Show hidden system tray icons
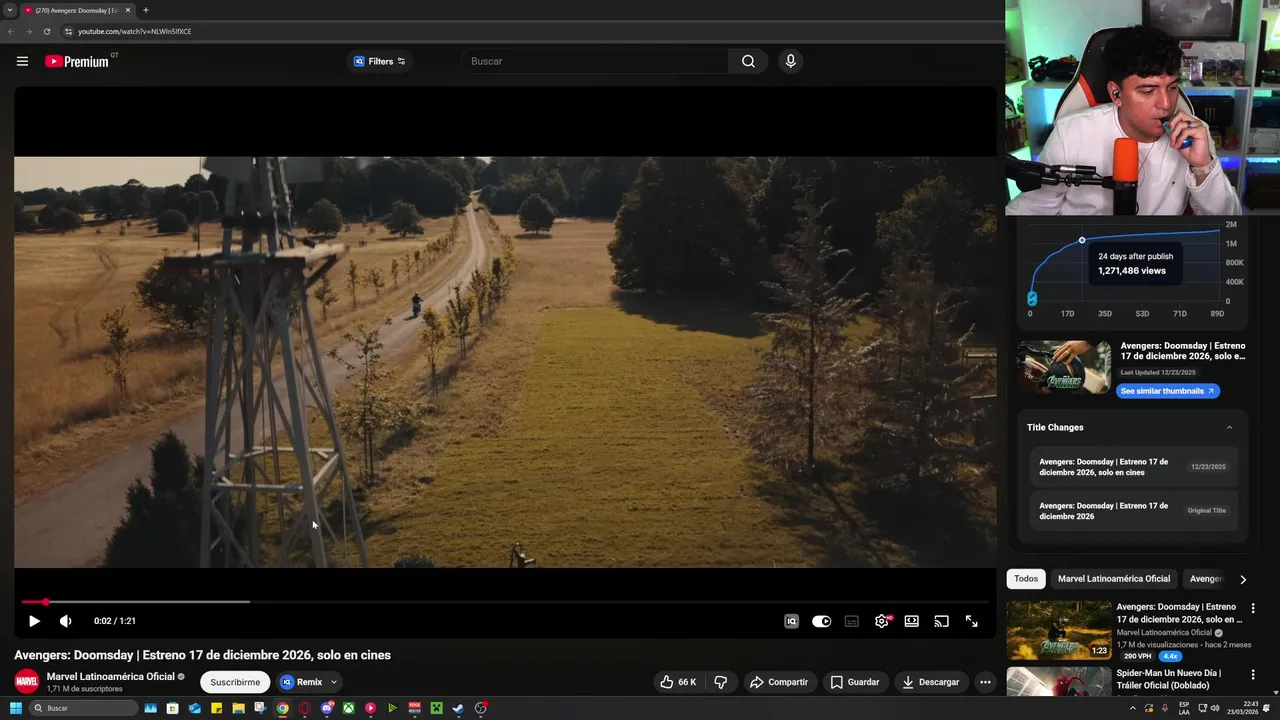Viewport: 1280px width, 720px height. pos(1133,708)
